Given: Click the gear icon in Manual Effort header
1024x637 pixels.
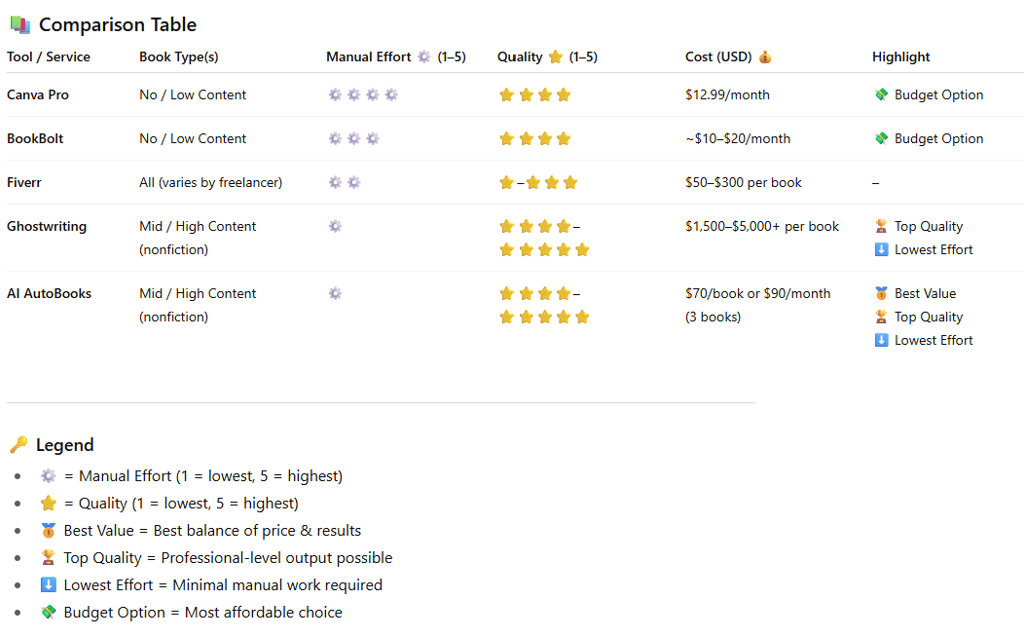Looking at the screenshot, I should (424, 57).
